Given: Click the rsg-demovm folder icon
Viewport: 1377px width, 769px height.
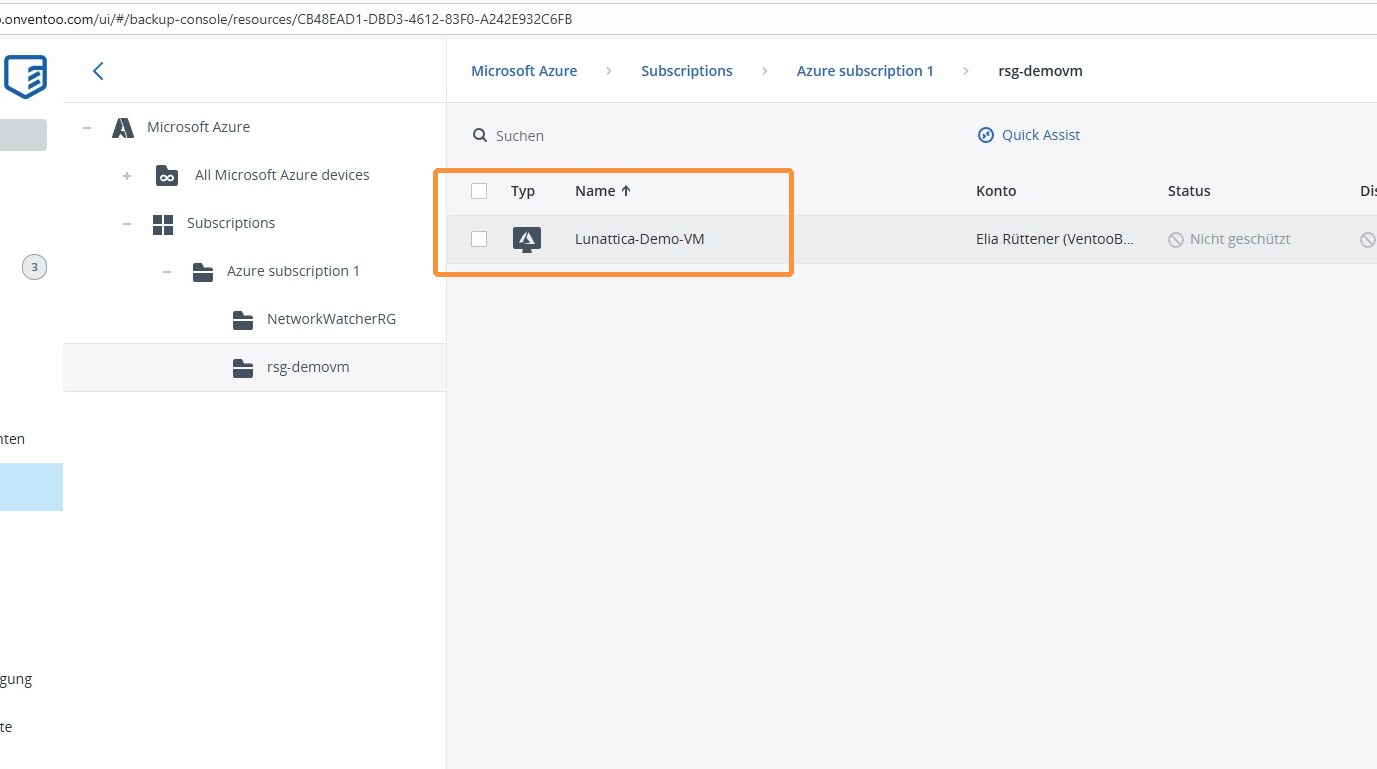Looking at the screenshot, I should pyautogui.click(x=243, y=367).
